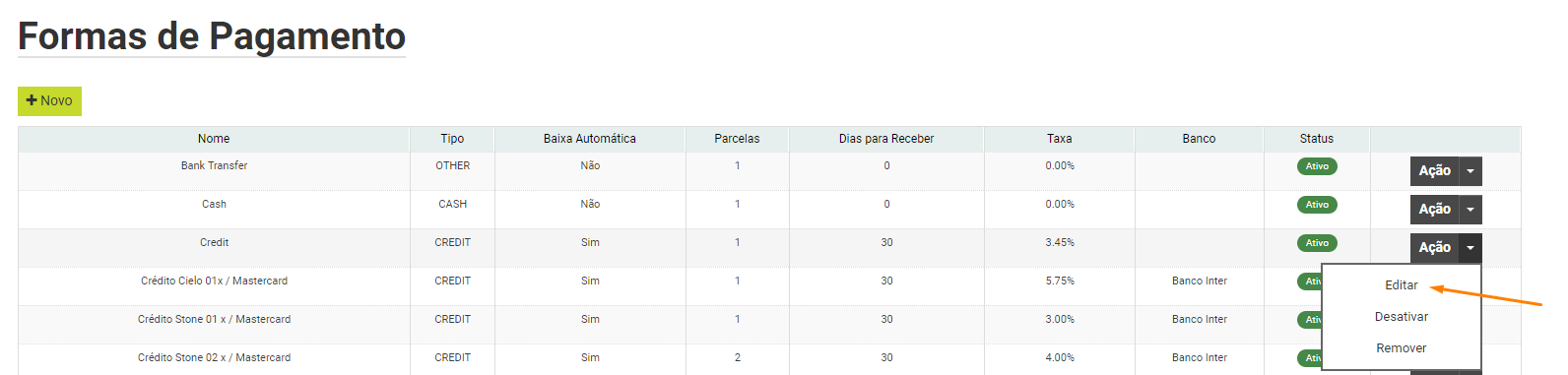
Task: Click the Ativo status badge for Cash
Action: [1317, 205]
